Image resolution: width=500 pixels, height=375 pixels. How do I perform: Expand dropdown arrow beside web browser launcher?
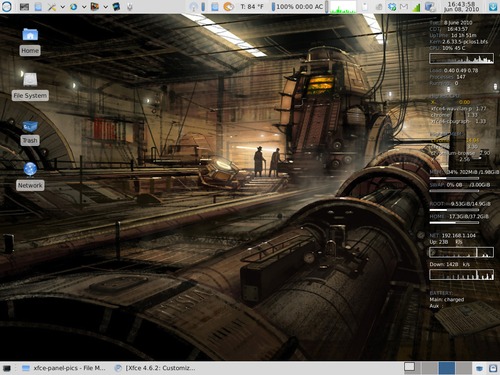pyautogui.click(x=84, y=7)
